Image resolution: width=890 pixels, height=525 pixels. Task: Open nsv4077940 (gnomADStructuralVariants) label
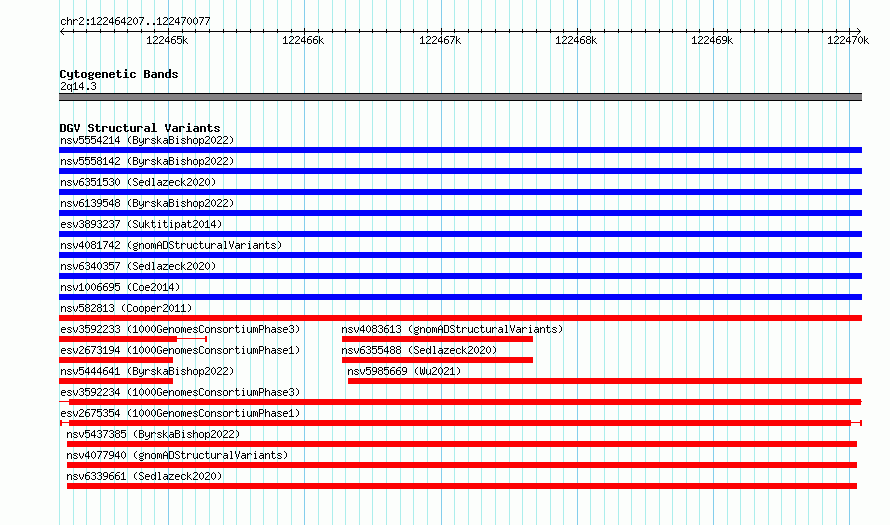click(x=177, y=455)
